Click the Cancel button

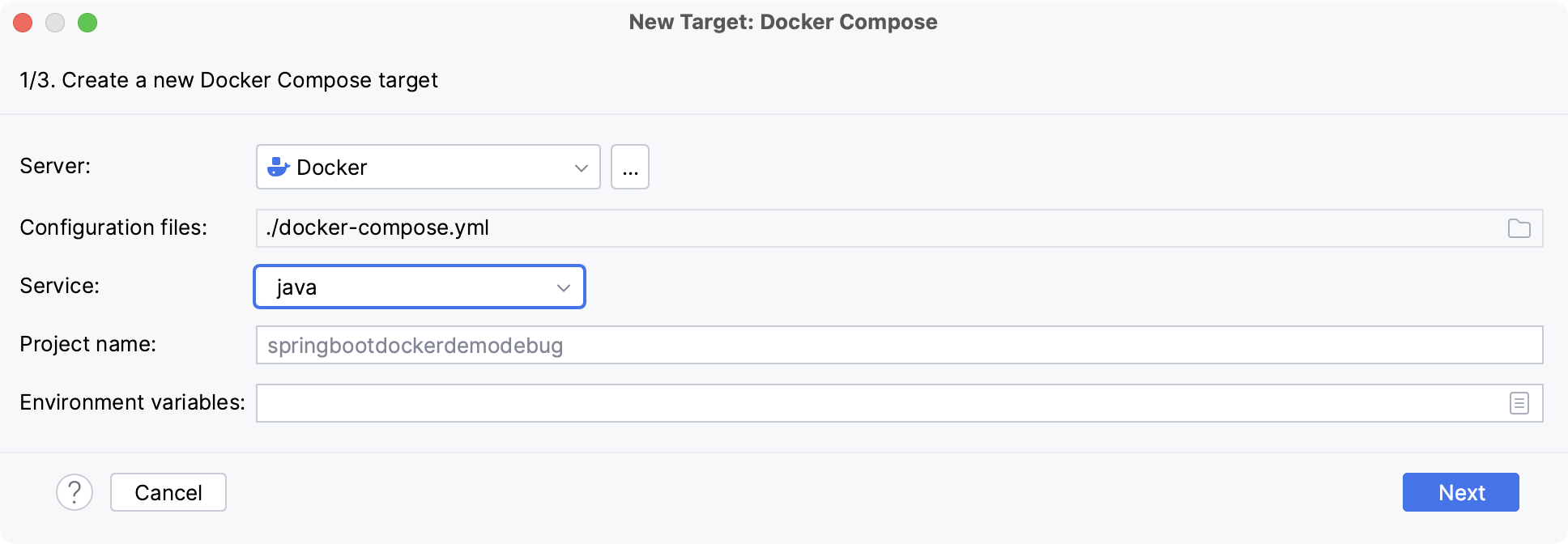pos(168,492)
